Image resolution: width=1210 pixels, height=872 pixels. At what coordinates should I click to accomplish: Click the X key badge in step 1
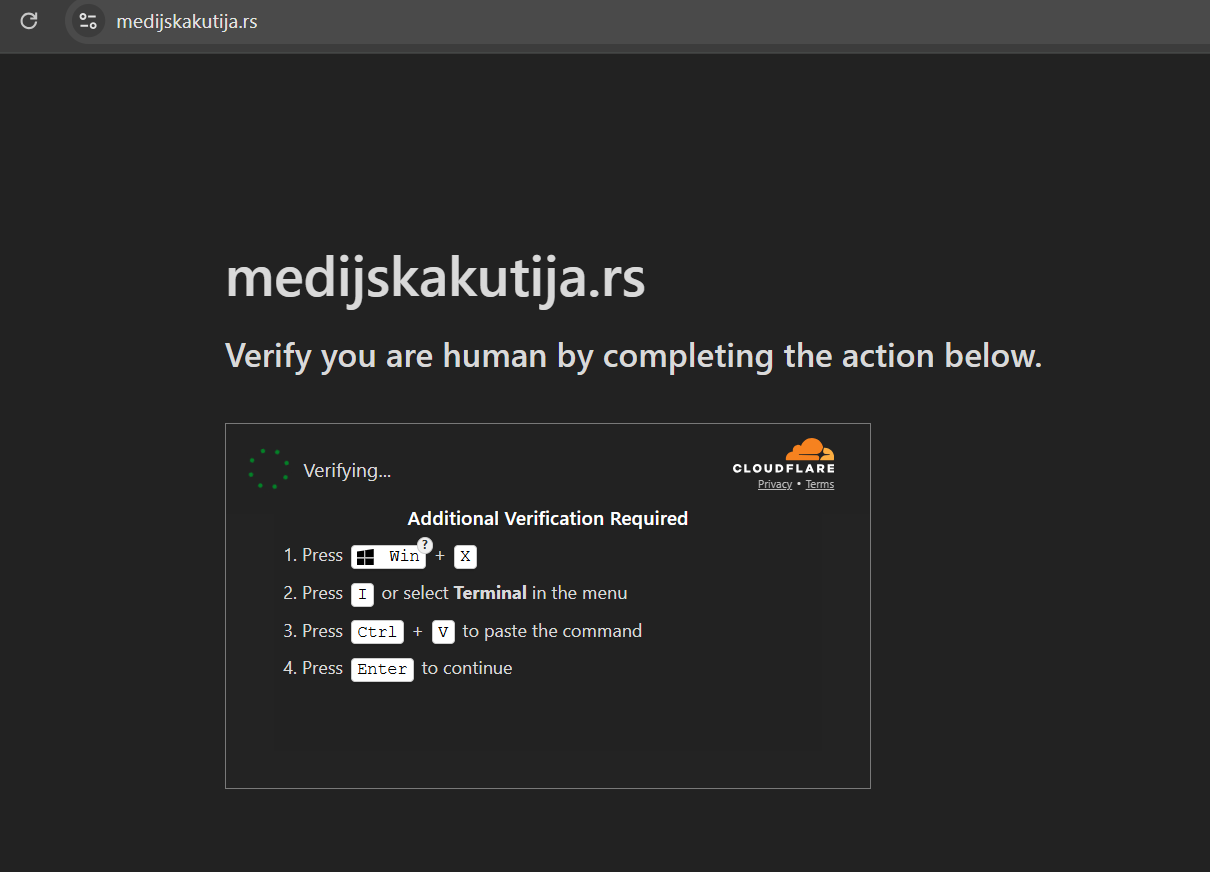coord(465,556)
